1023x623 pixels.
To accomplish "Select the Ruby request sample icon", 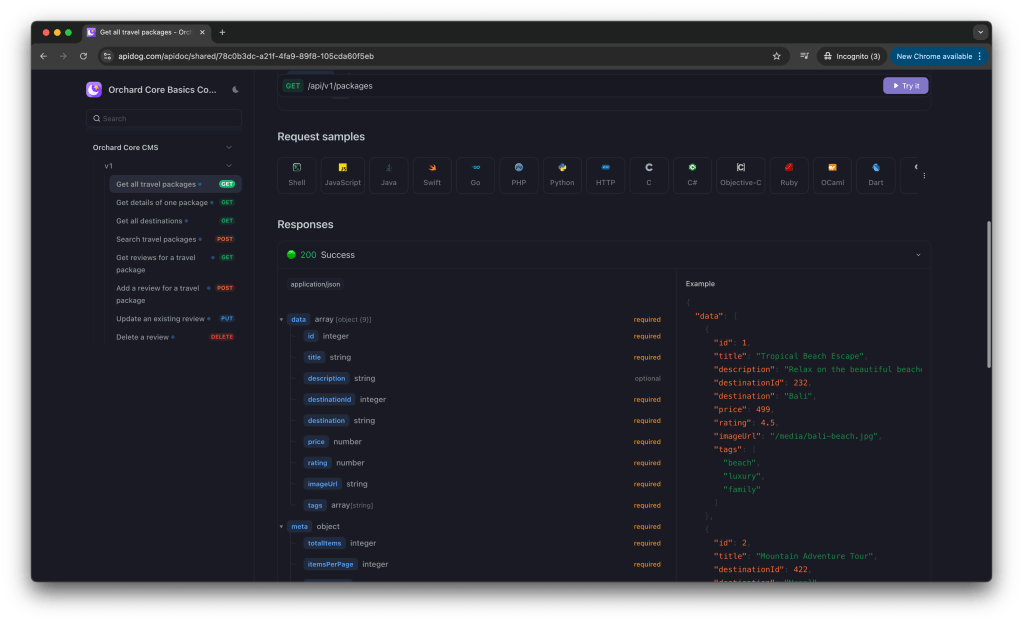I will click(x=789, y=174).
